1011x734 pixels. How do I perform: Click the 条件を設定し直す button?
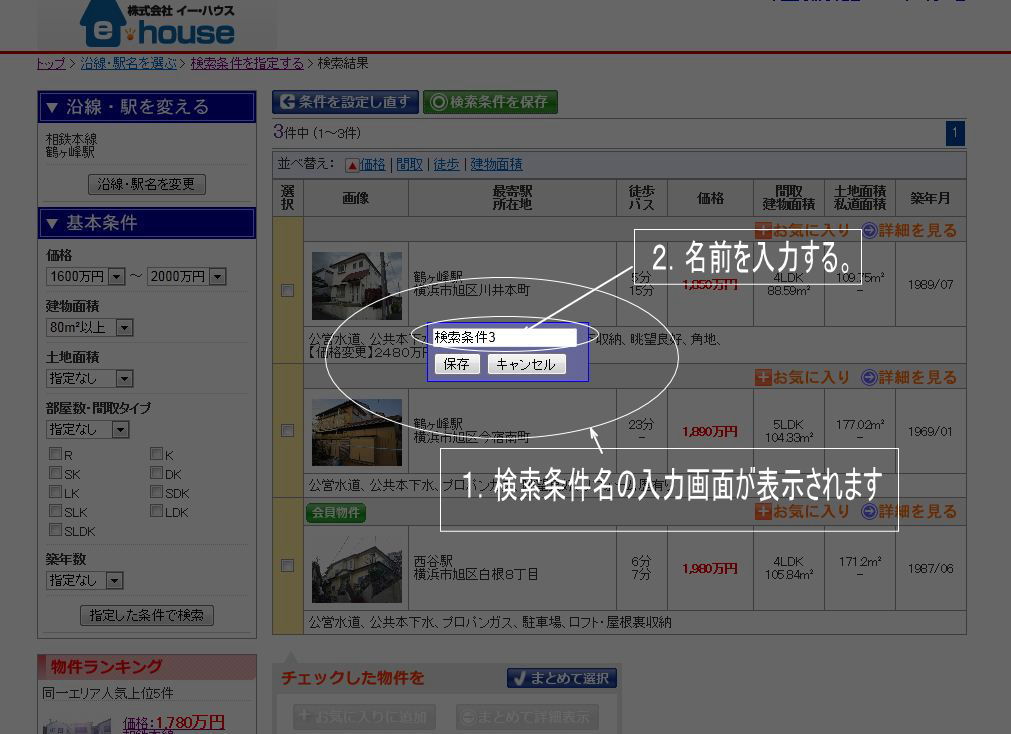(x=345, y=102)
